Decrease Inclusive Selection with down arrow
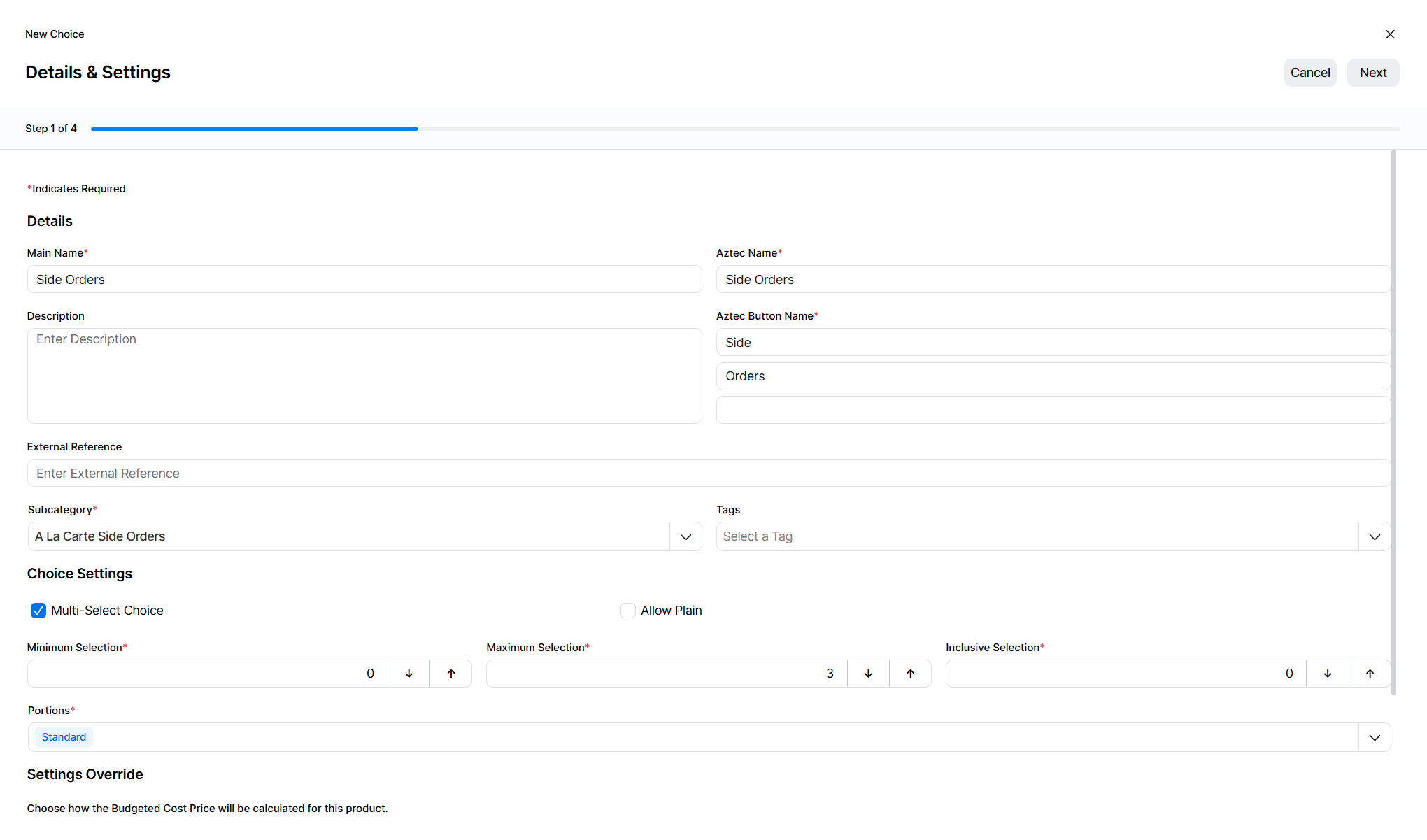The width and height of the screenshot is (1427, 840). point(1328,674)
